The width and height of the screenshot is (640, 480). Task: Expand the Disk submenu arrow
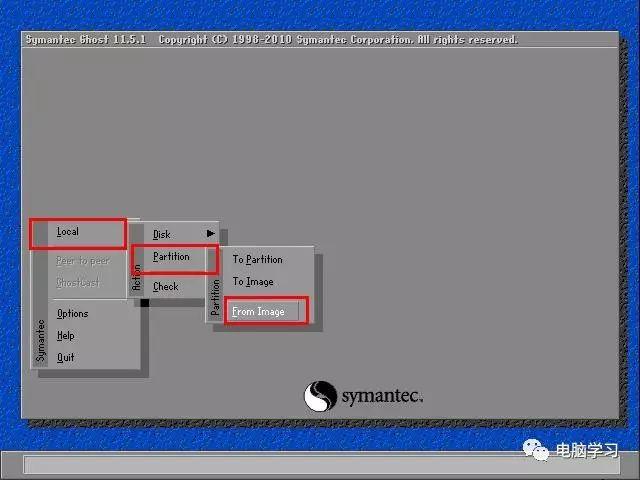pyautogui.click(x=210, y=233)
